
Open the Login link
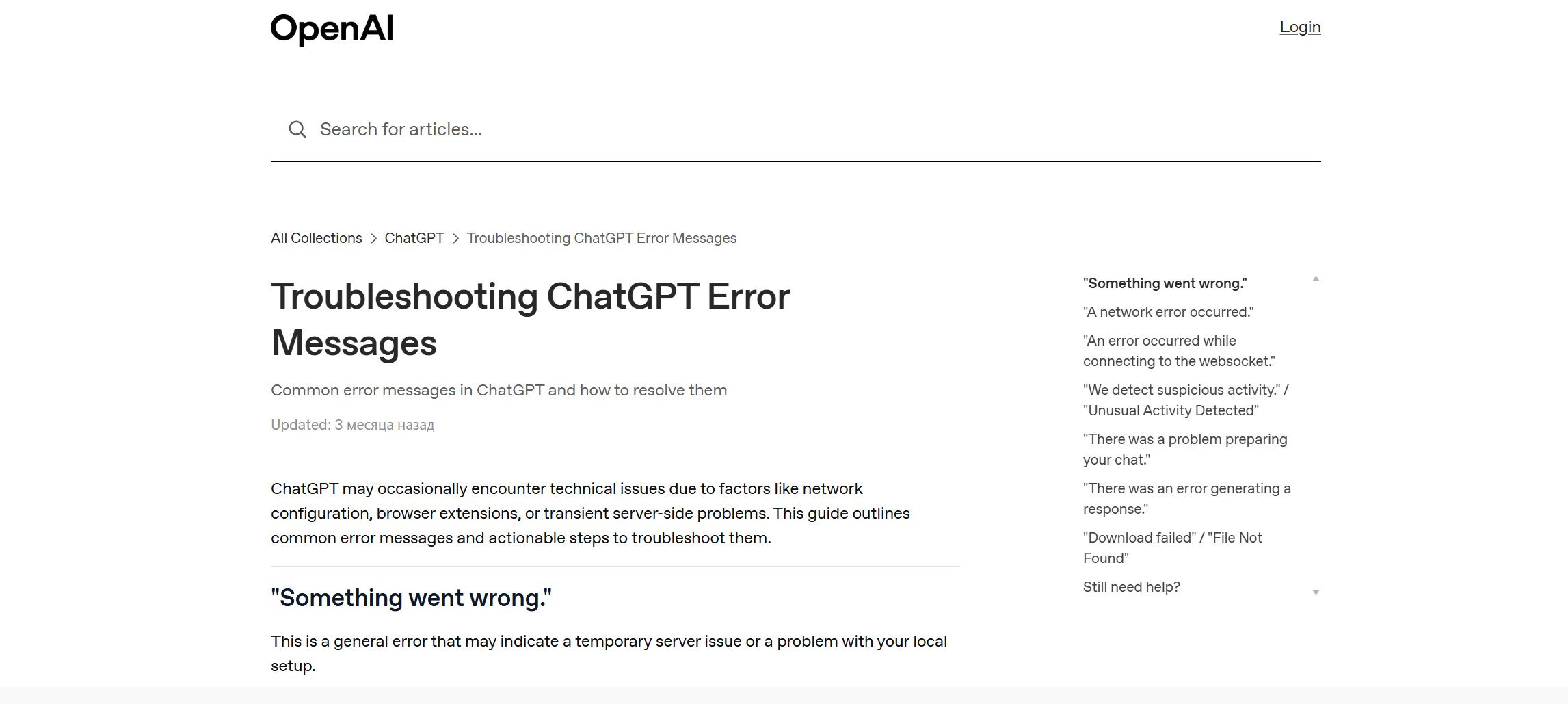pyautogui.click(x=1299, y=27)
